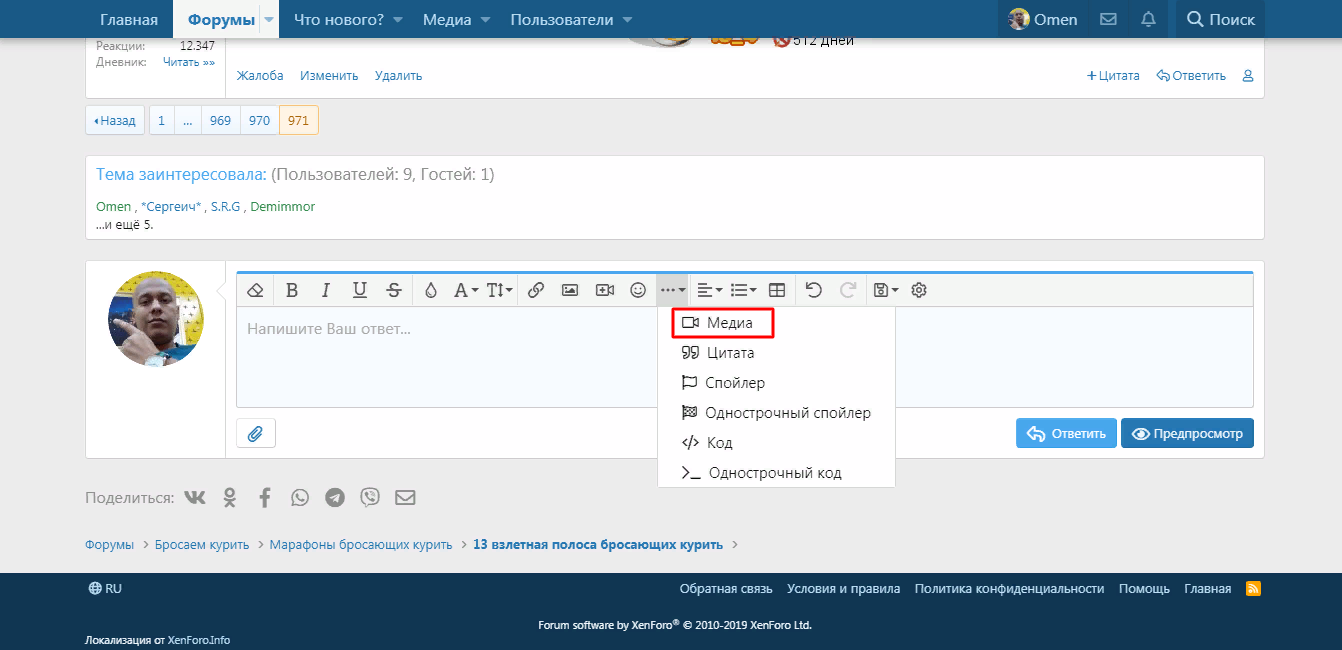Screen dimensions: 1342x650
Task: Toggle italic text formatting
Action: [325, 290]
